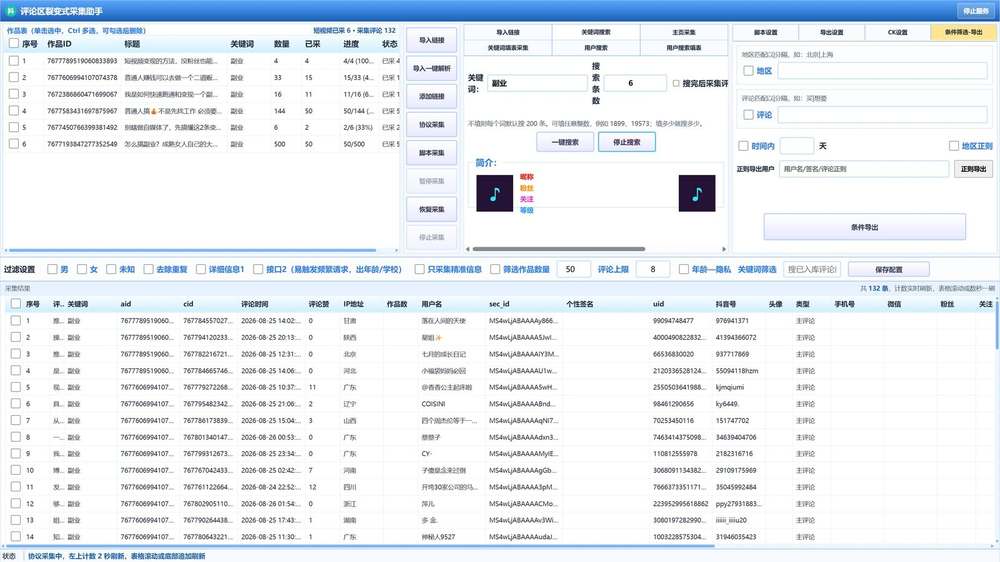Click the 正则导出 button
Screen dimensions: 1000x562
pos(973,169)
